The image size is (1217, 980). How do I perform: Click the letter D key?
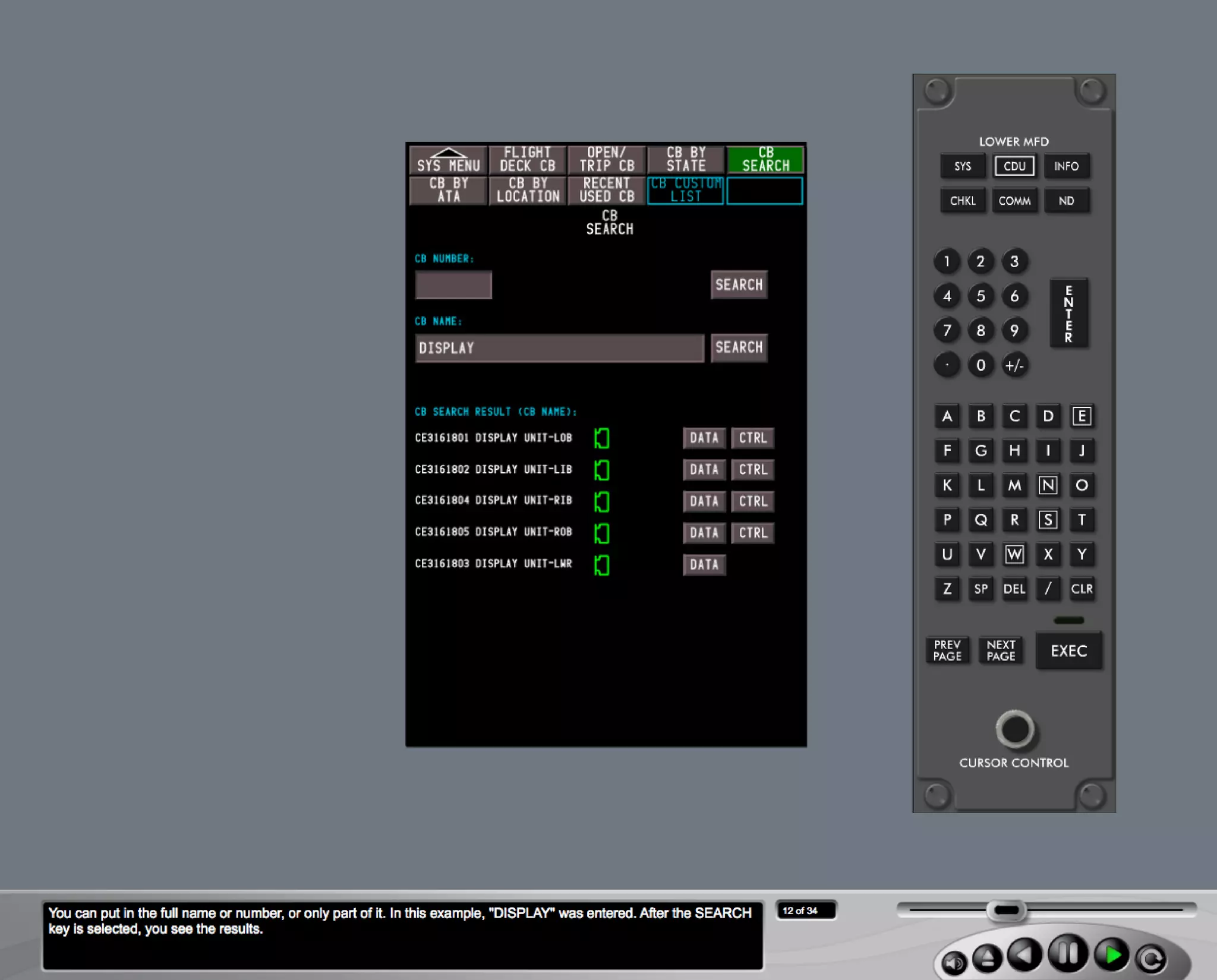1048,416
